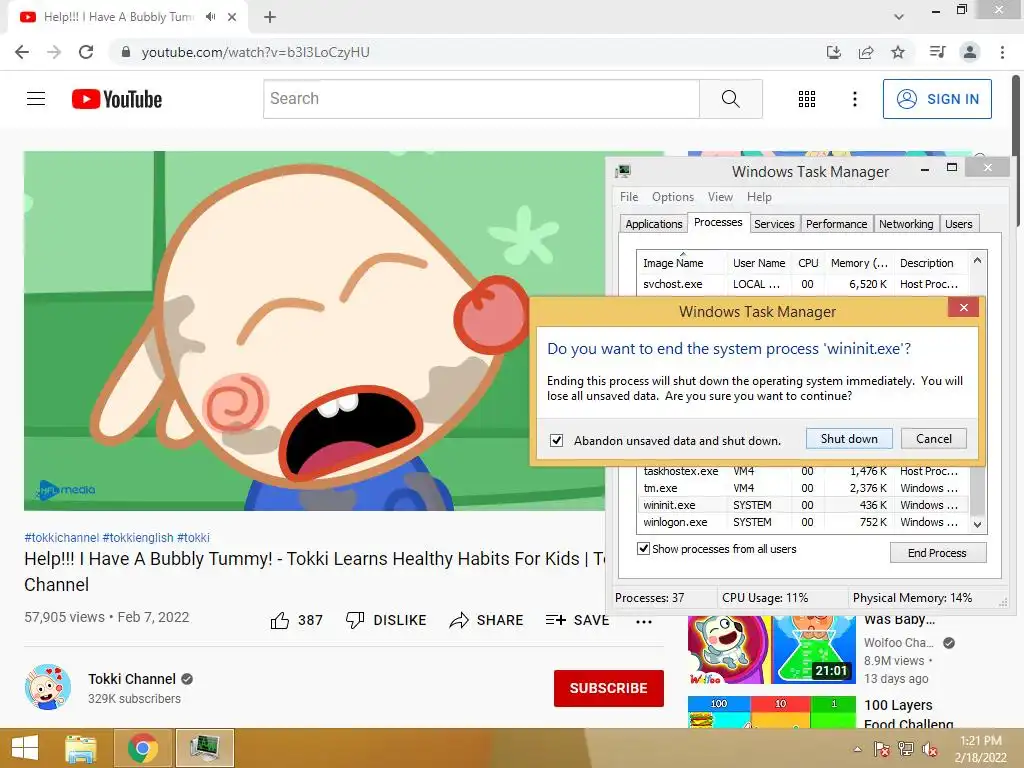Open the File menu in Task Manager
The image size is (1024, 768).
(x=629, y=197)
